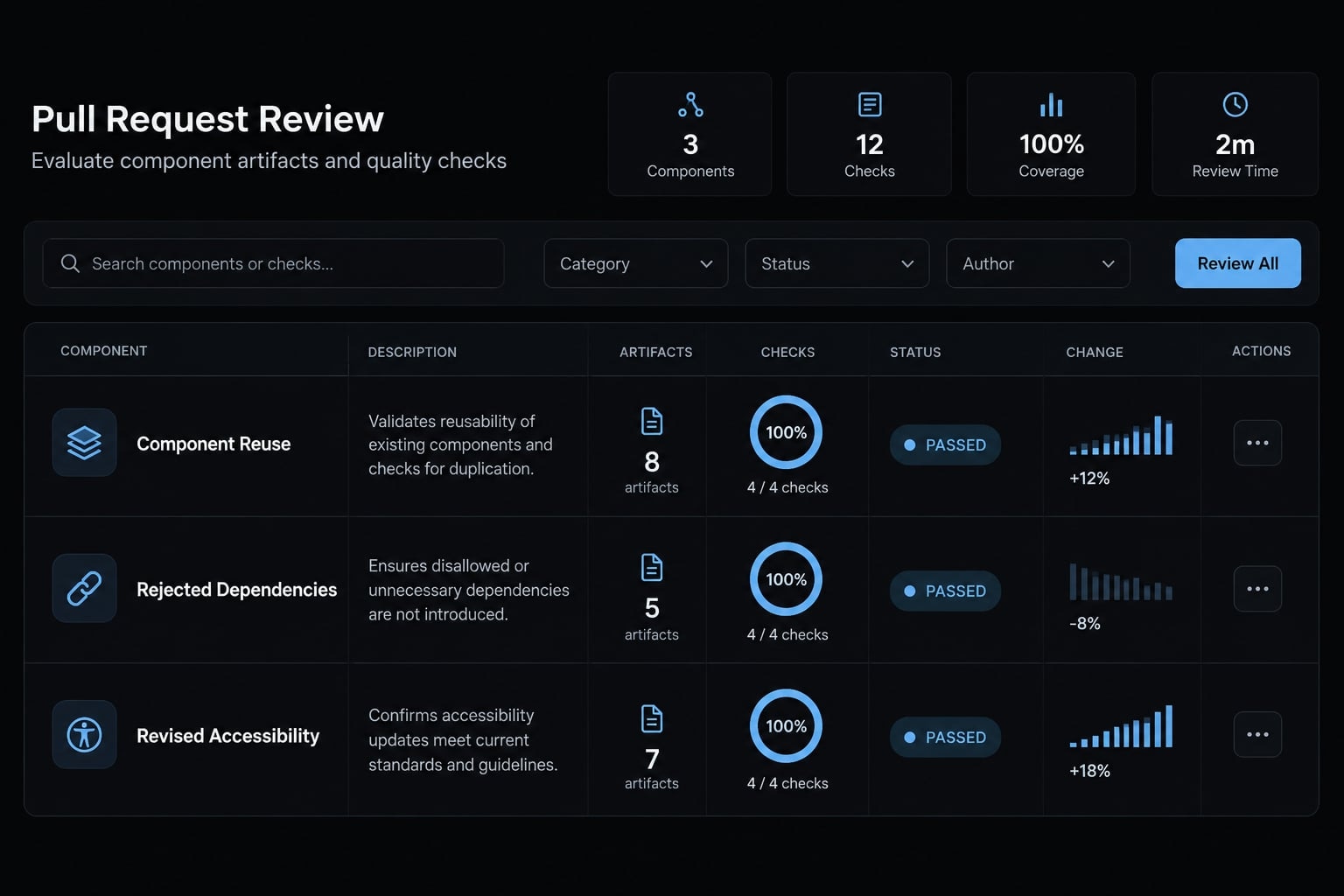
Task: Click the Coverage bar chart icon
Action: tap(1051, 105)
